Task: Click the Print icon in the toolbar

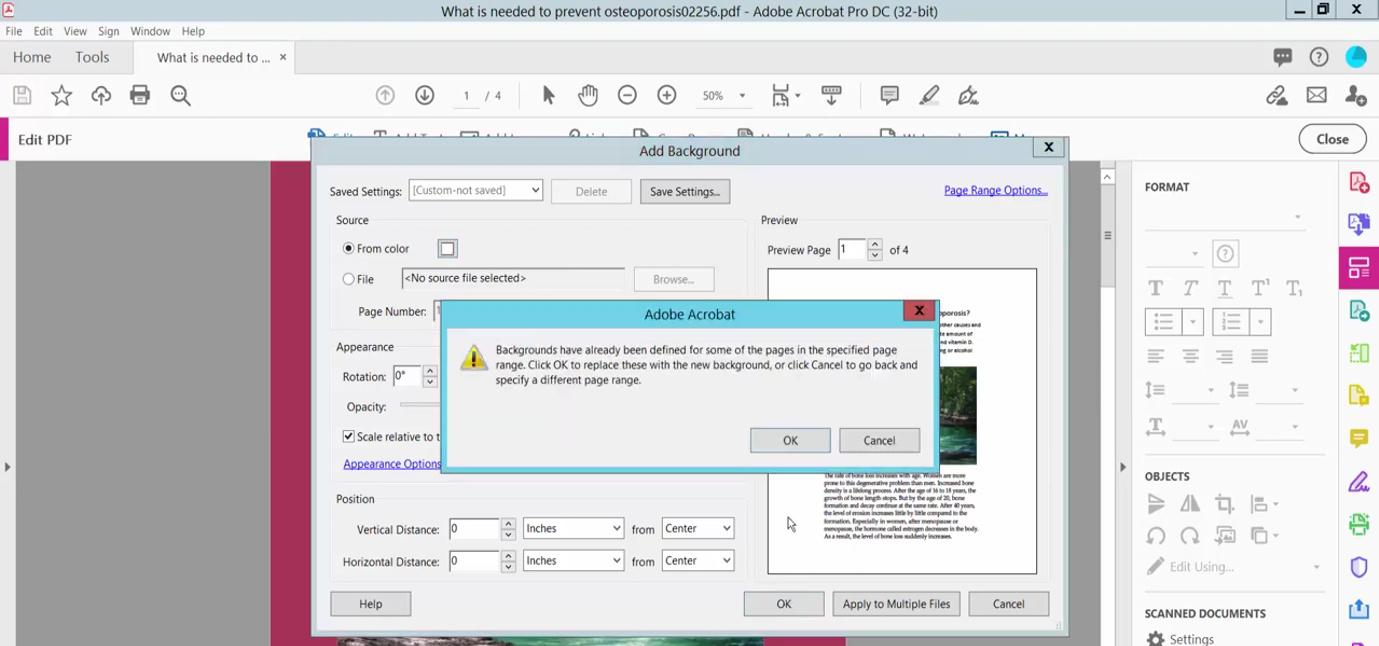Action: 140,95
